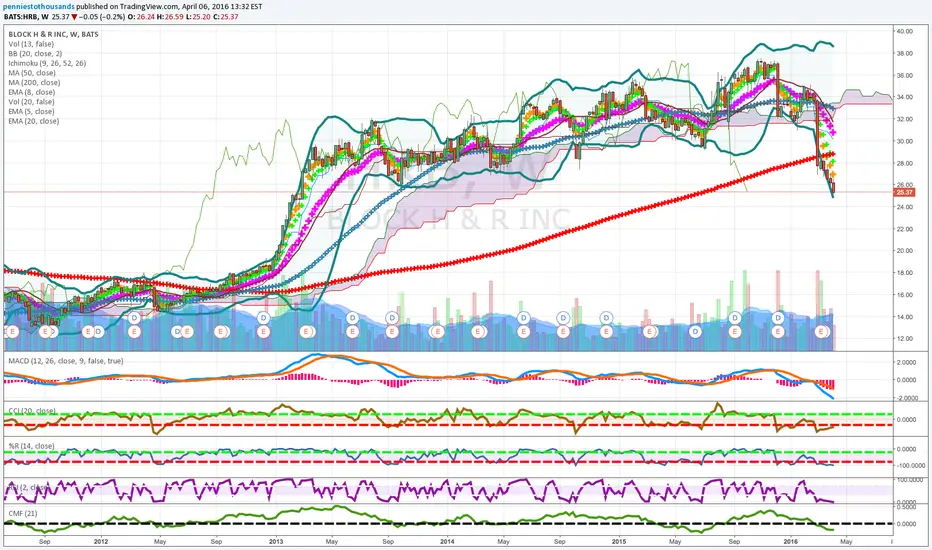Click the 2014 time axis label
The height and width of the screenshot is (550, 932).
(448, 542)
